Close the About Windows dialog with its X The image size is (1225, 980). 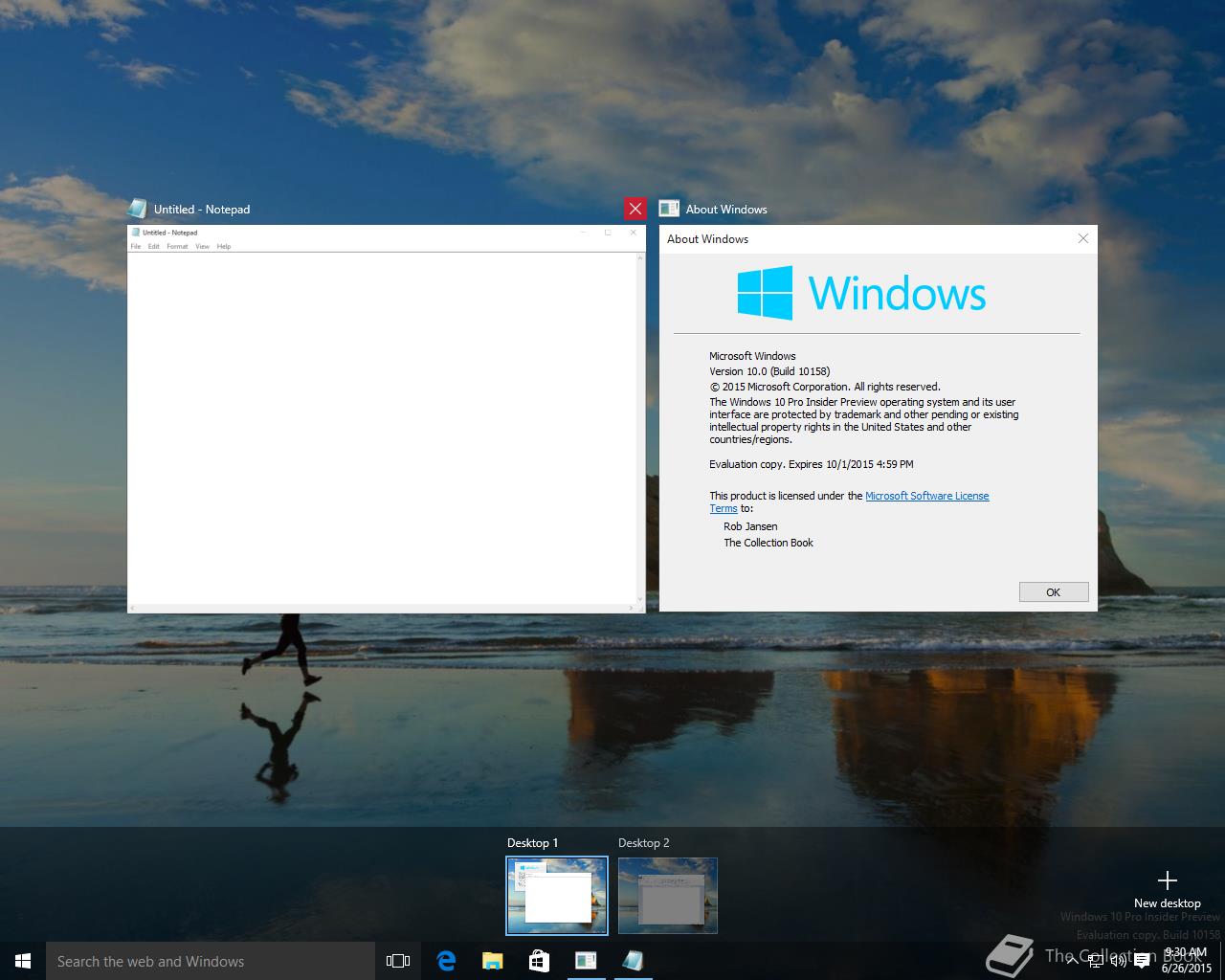click(x=1083, y=238)
